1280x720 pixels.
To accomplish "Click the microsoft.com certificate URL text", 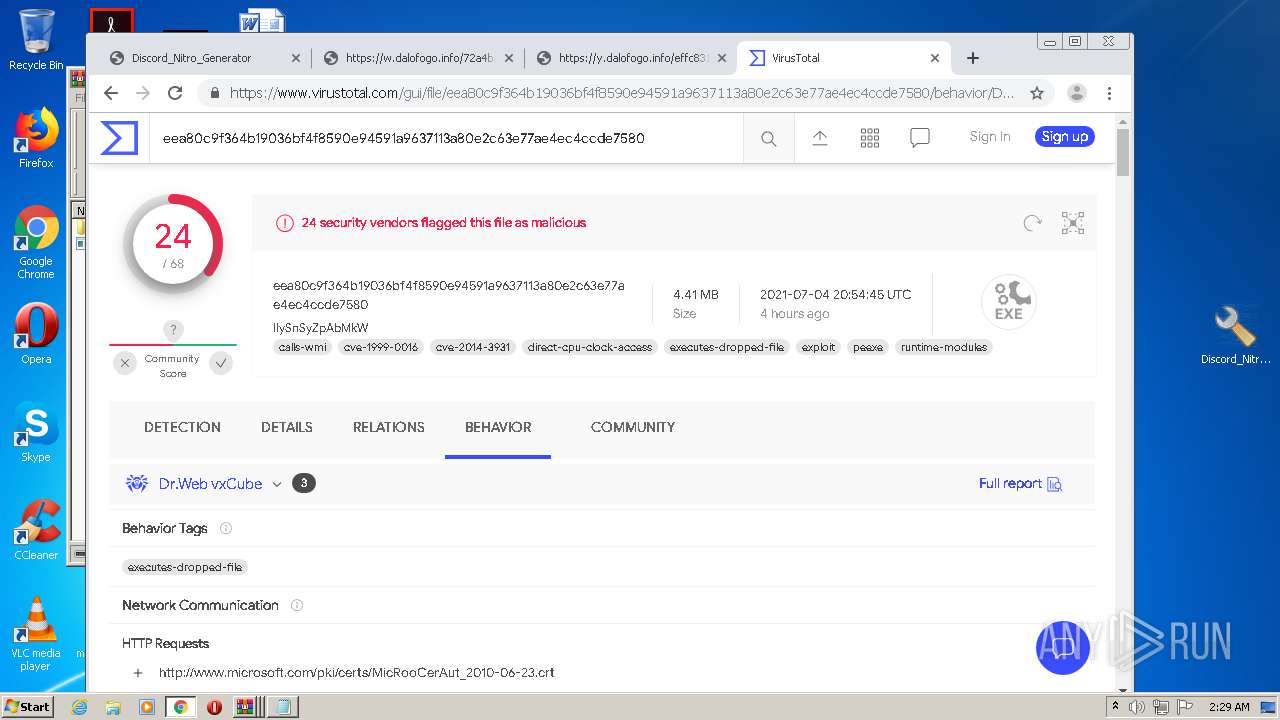I will 357,672.
